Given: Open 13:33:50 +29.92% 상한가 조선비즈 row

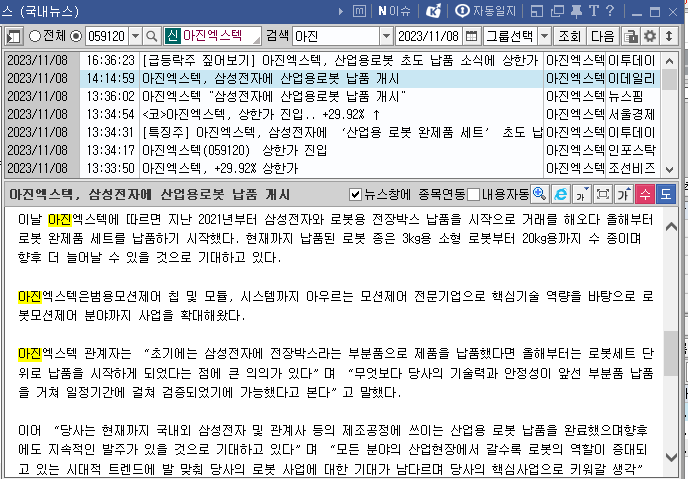Looking at the screenshot, I should [332, 168].
